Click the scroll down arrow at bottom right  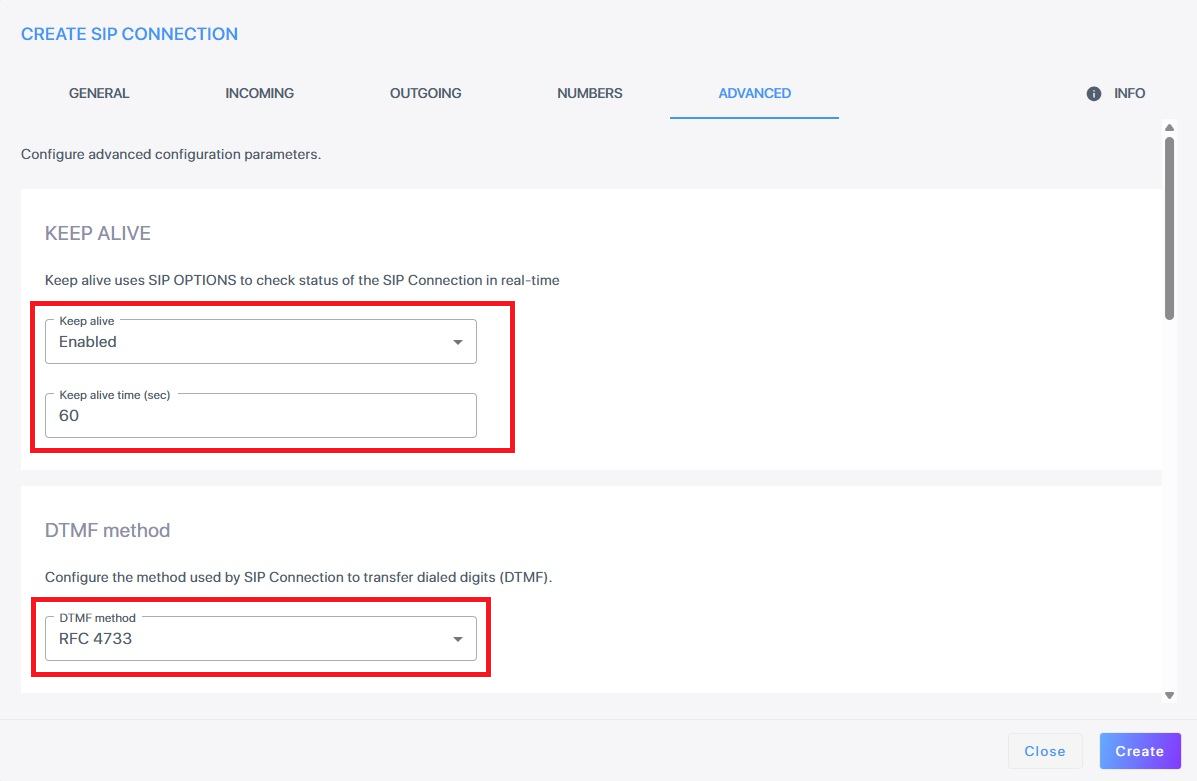(x=1169, y=695)
